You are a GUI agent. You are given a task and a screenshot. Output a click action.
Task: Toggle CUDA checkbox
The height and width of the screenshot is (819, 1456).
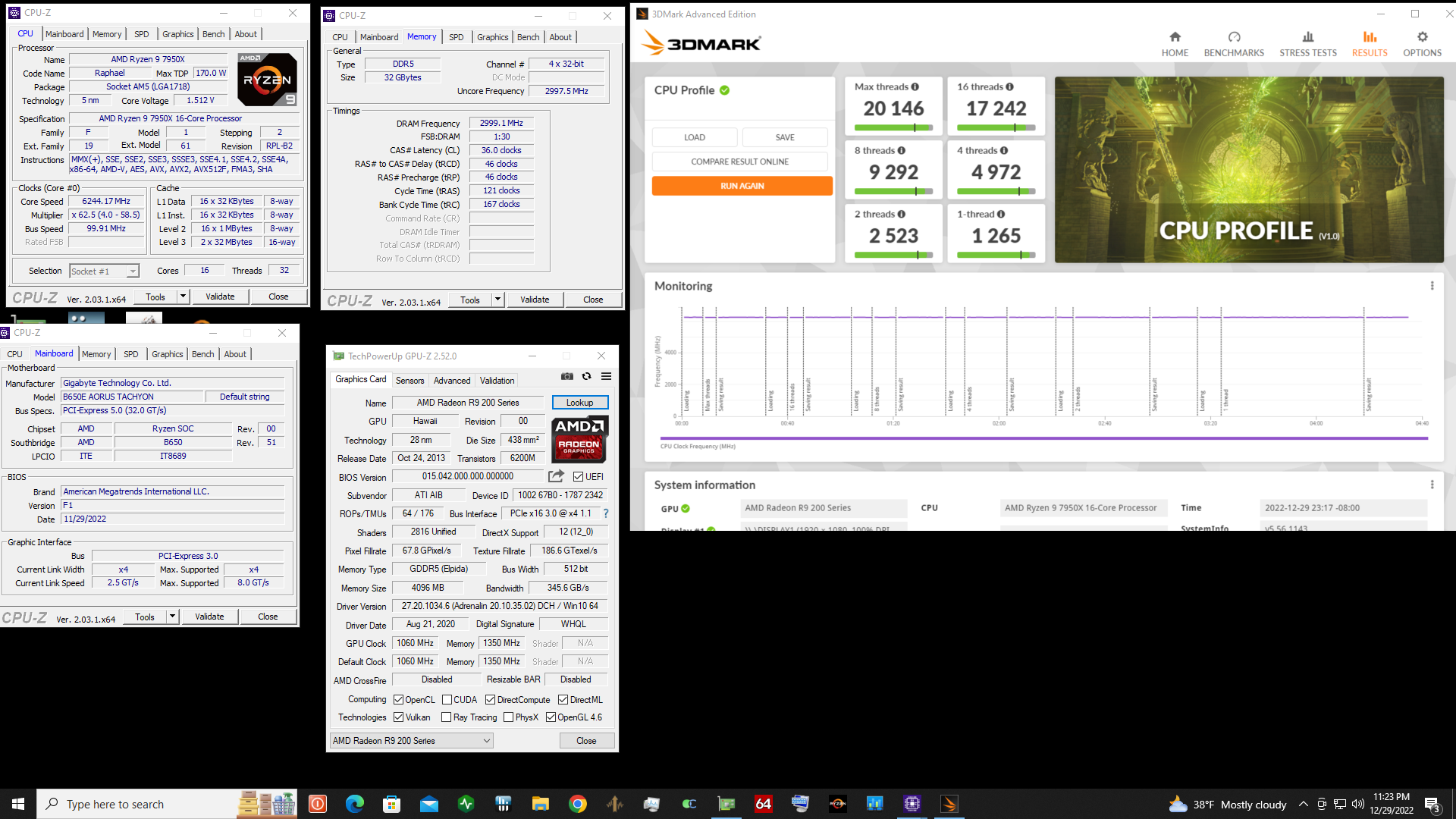click(447, 700)
